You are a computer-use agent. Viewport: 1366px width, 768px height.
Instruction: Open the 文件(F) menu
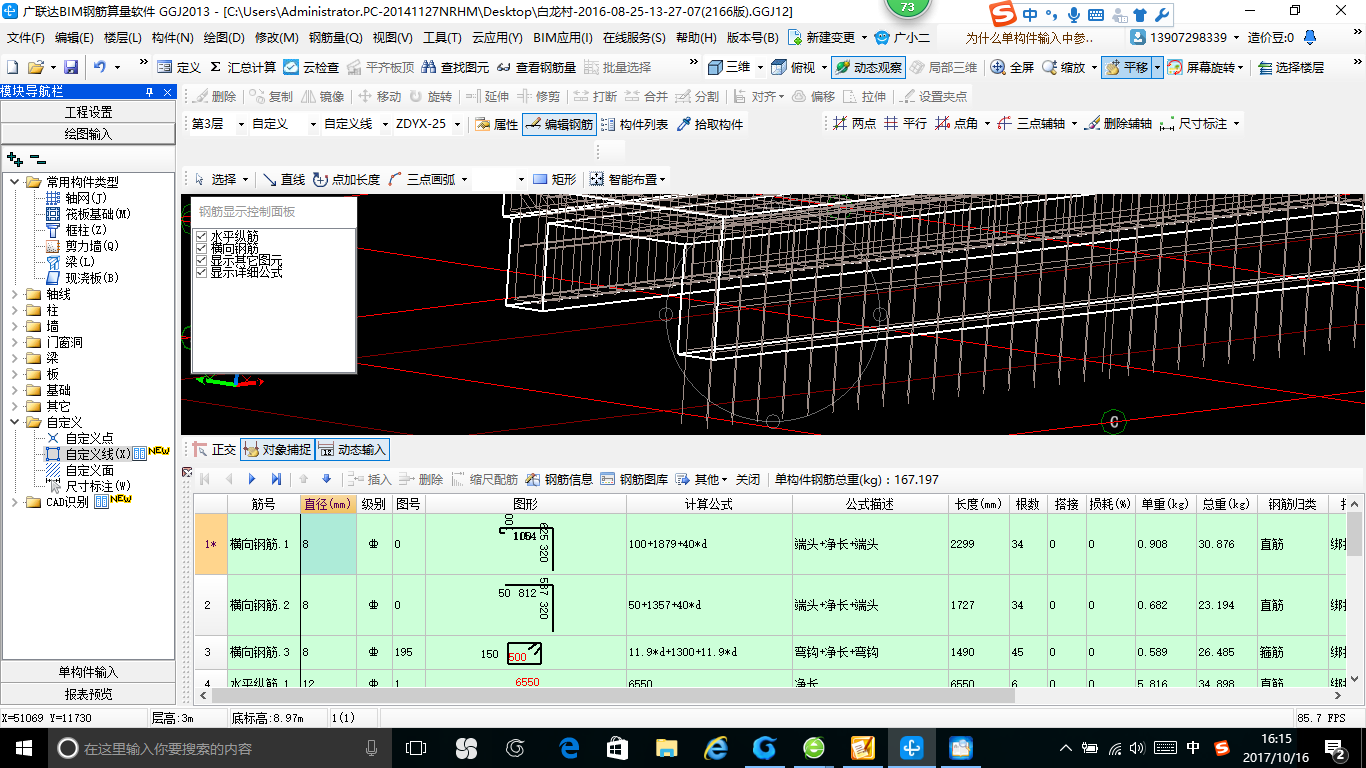pos(26,38)
